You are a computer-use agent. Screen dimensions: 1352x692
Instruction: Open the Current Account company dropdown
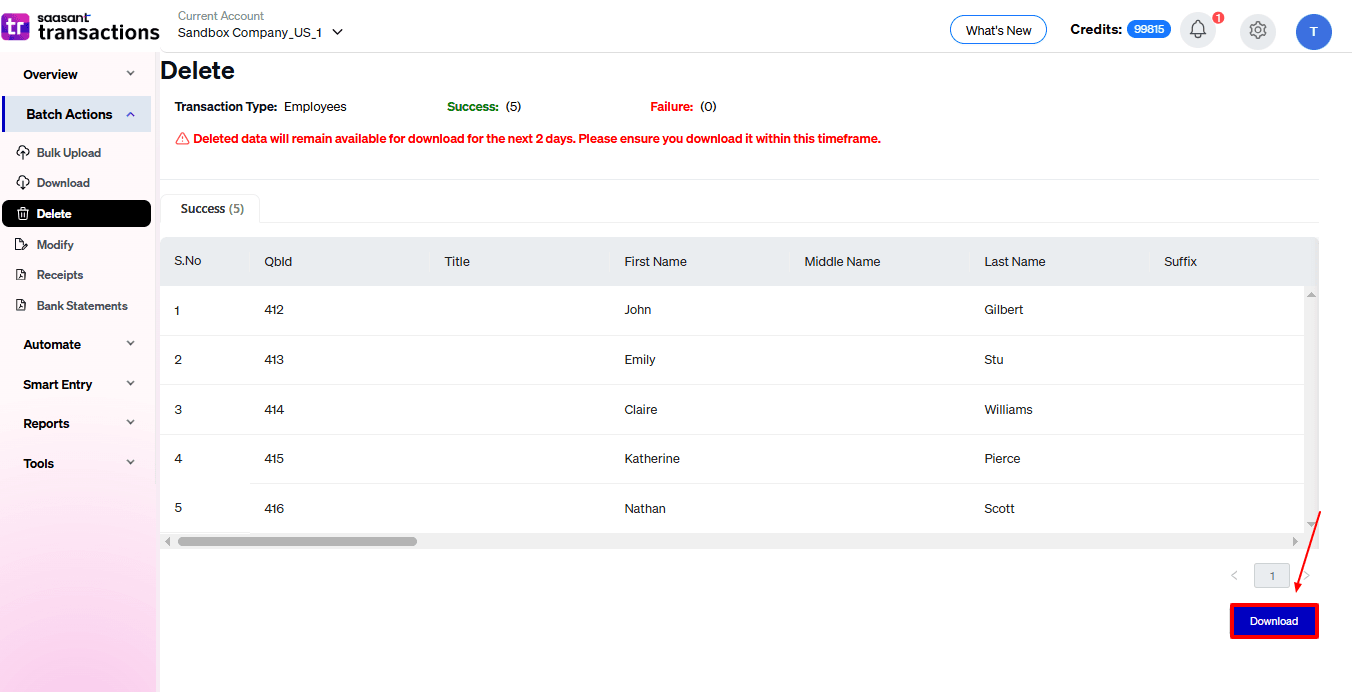point(260,32)
